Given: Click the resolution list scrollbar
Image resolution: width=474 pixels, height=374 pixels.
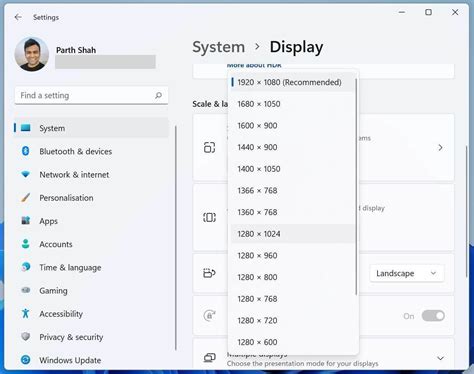Looking at the screenshot, I should click(356, 187).
